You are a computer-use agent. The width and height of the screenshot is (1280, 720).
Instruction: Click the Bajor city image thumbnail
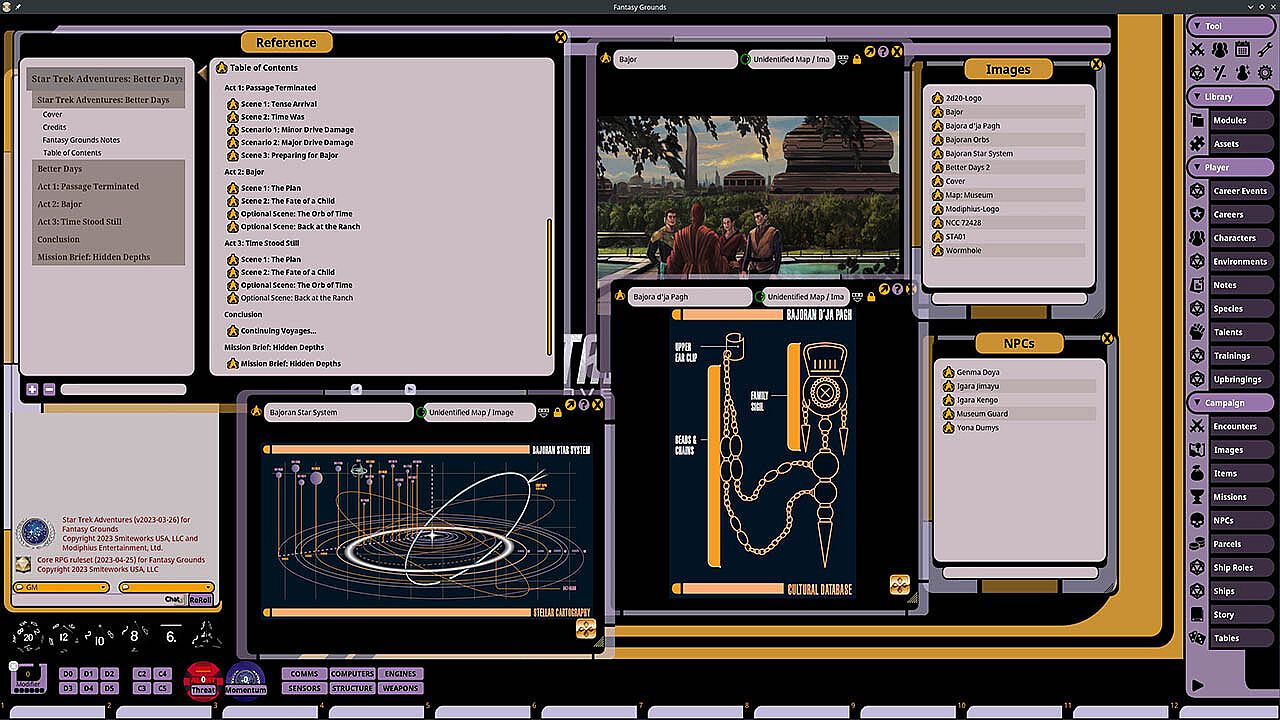(x=748, y=197)
